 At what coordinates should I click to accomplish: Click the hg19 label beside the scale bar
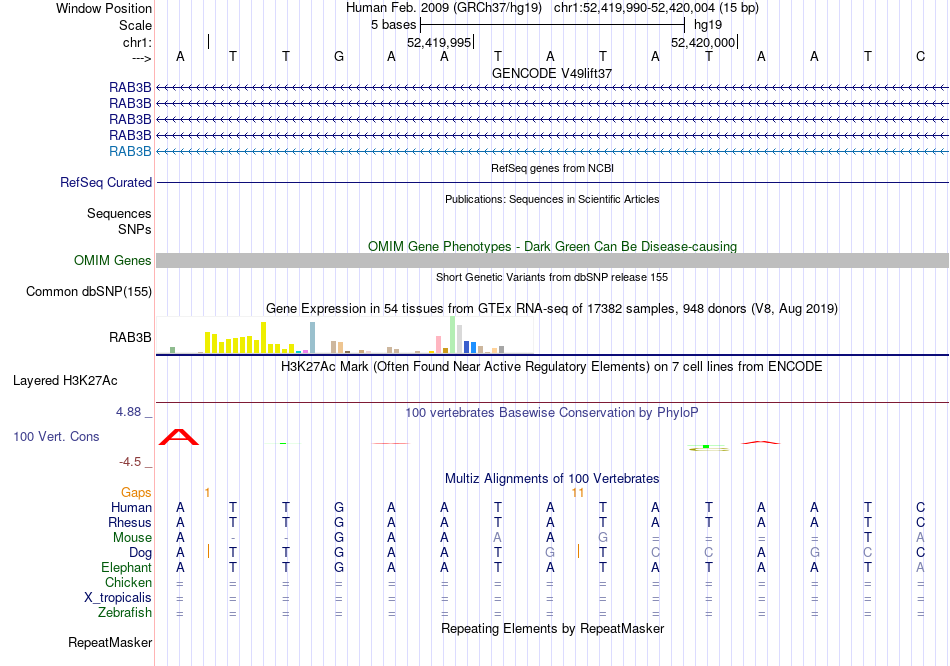708,25
